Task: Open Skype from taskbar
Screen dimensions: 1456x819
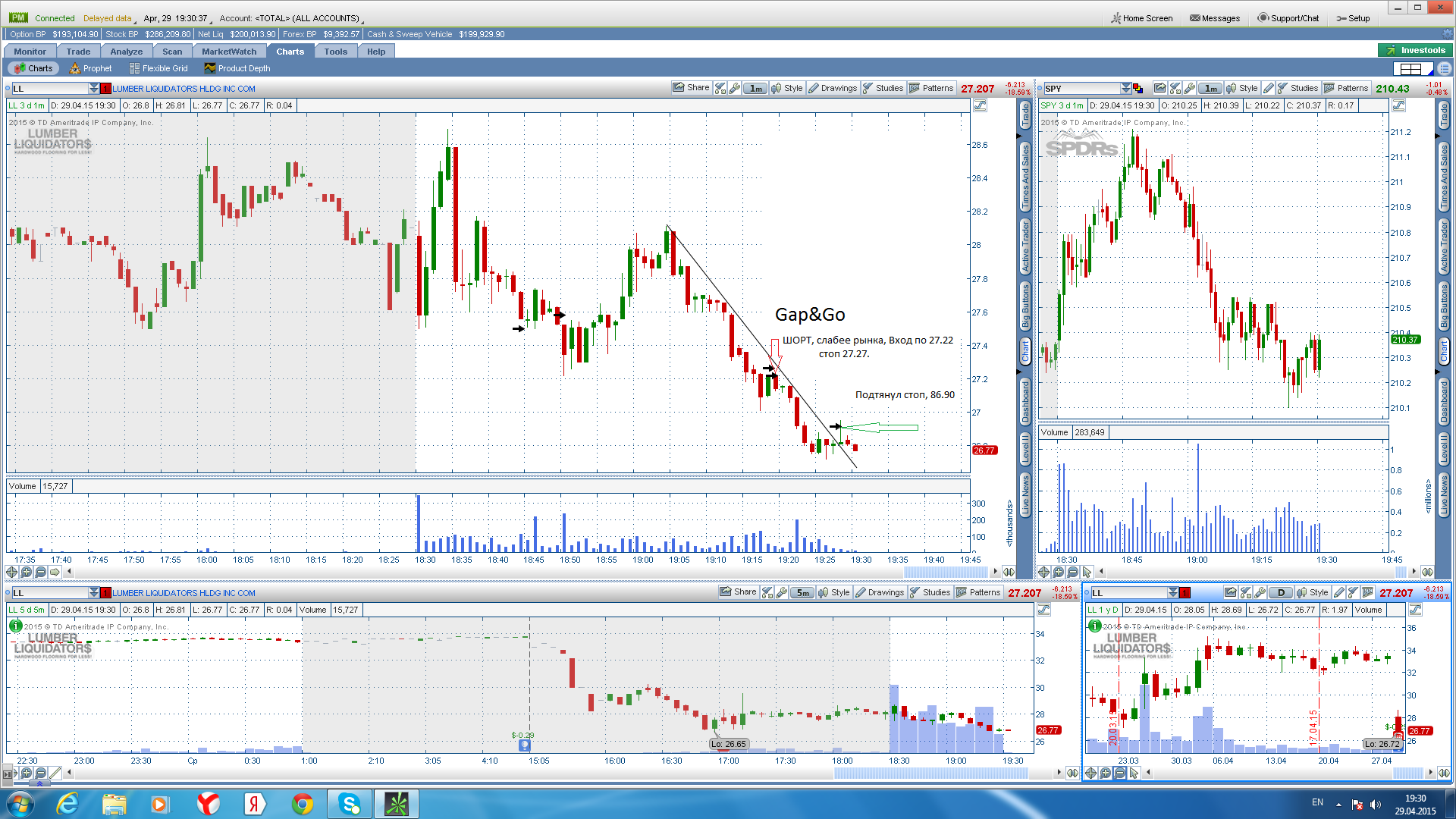Action: [x=350, y=804]
